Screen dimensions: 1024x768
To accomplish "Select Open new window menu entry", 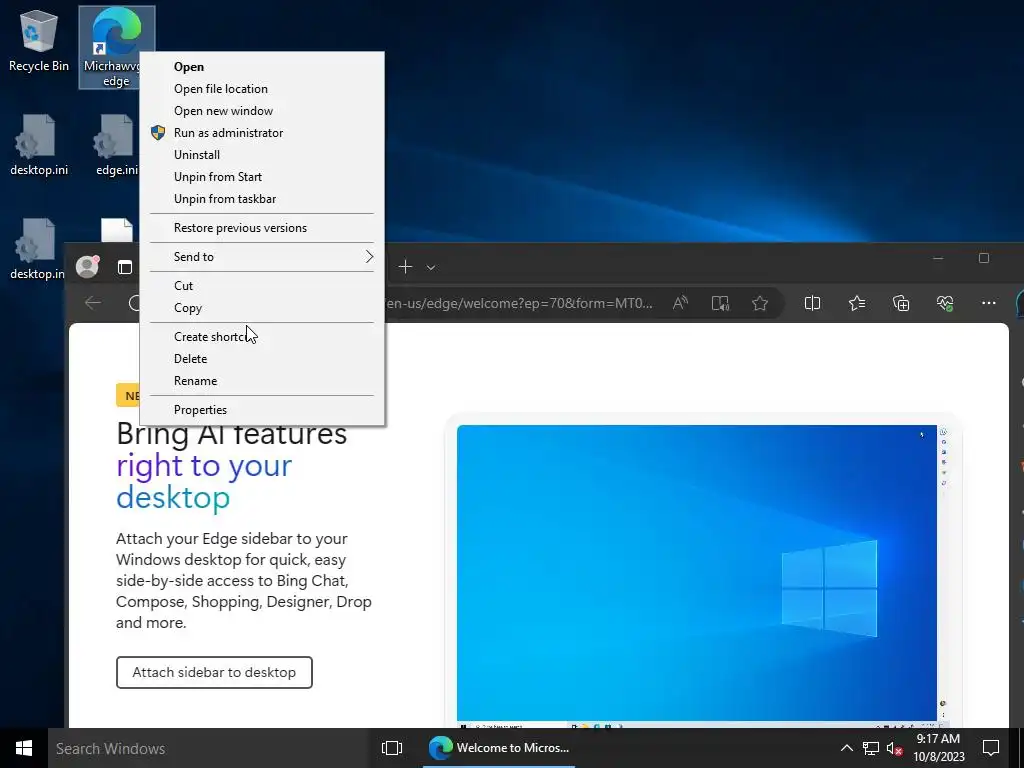I will 262,111.
